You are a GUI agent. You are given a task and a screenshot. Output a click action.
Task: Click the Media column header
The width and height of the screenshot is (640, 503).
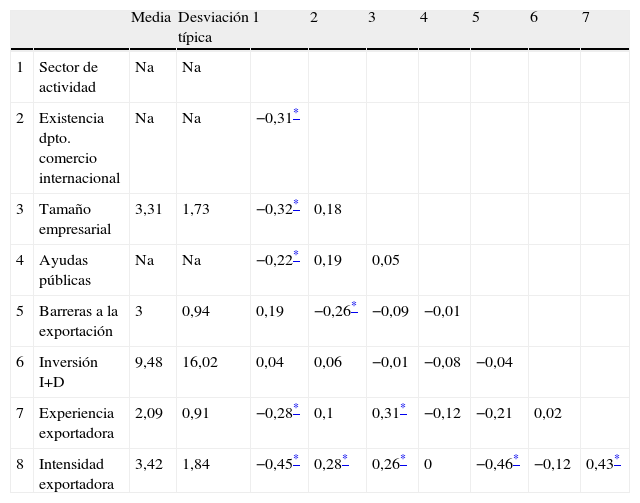pyautogui.click(x=151, y=19)
